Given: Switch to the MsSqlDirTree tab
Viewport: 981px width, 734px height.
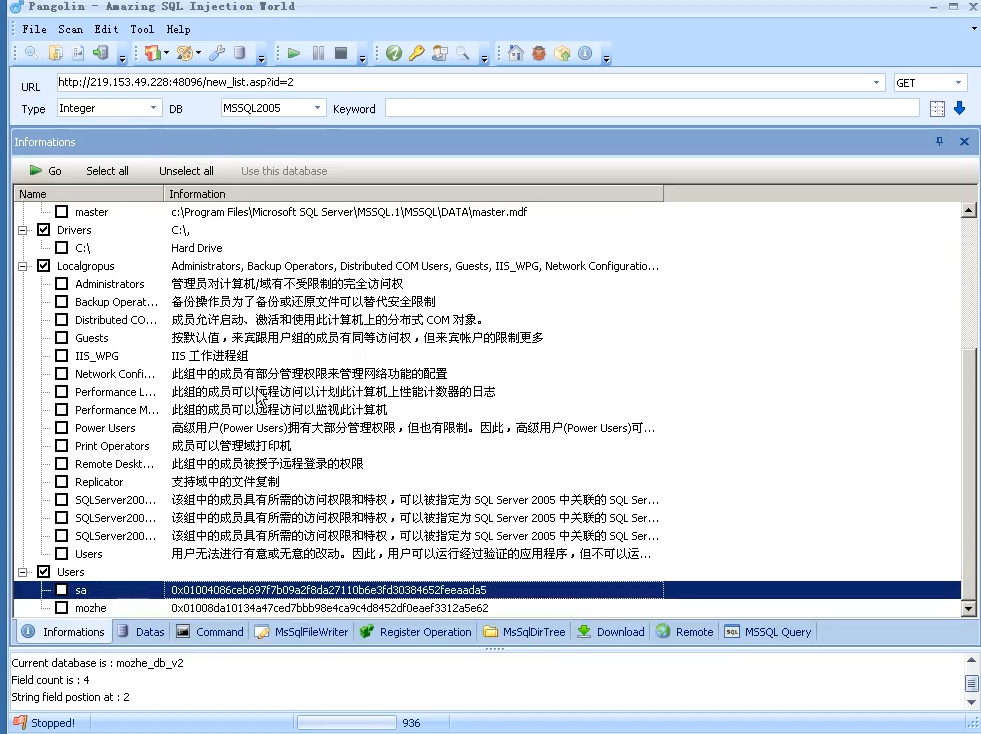Looking at the screenshot, I should (524, 632).
